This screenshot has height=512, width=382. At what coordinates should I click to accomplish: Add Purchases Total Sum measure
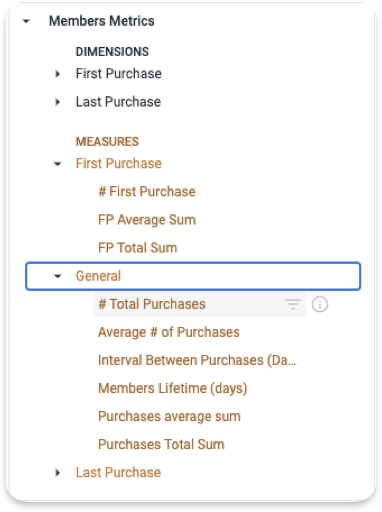tap(161, 445)
